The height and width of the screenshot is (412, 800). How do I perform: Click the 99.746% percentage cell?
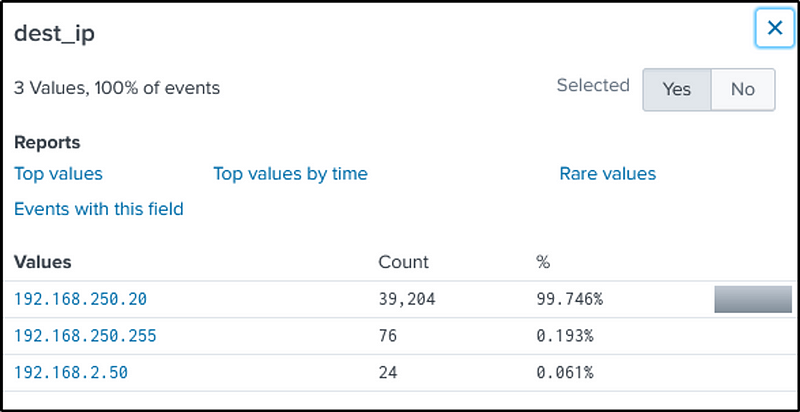[569, 299]
